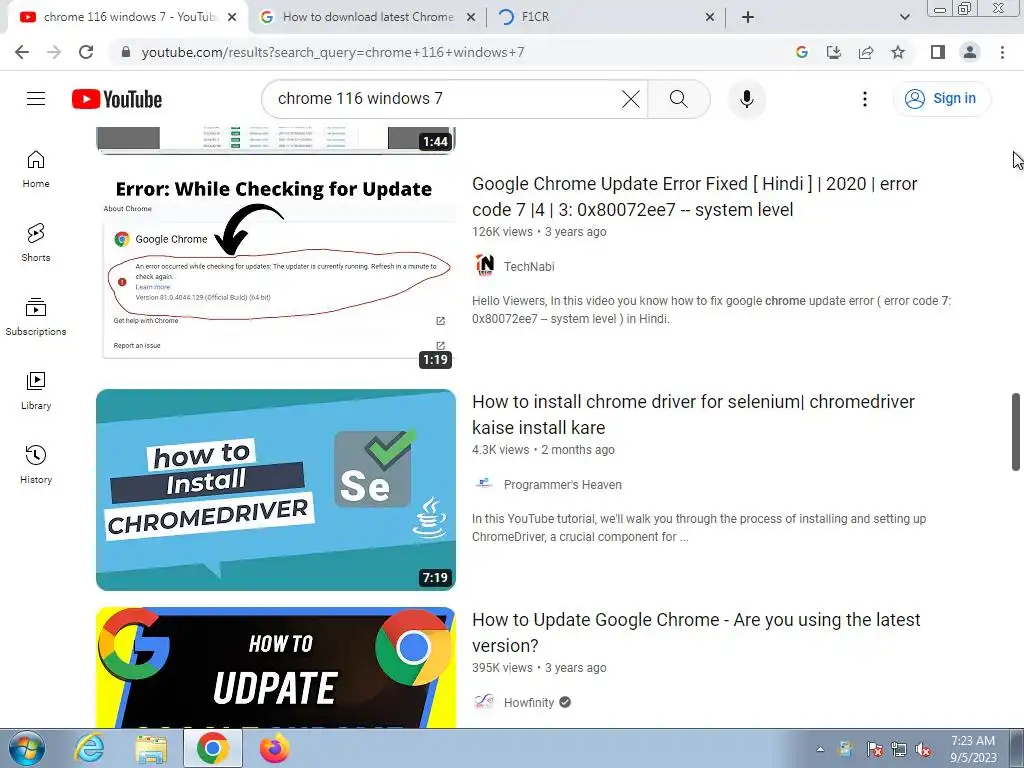Open Subscriptions in sidebar
Screen dimensions: 1024x768
(x=36, y=317)
